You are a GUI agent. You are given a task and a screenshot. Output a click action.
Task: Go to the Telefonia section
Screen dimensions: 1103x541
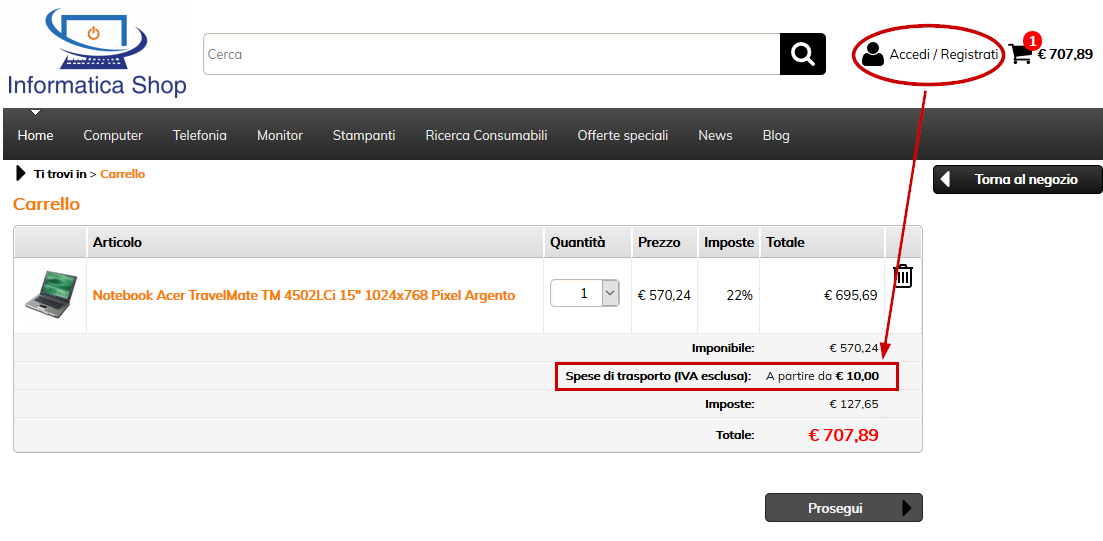tap(200, 135)
